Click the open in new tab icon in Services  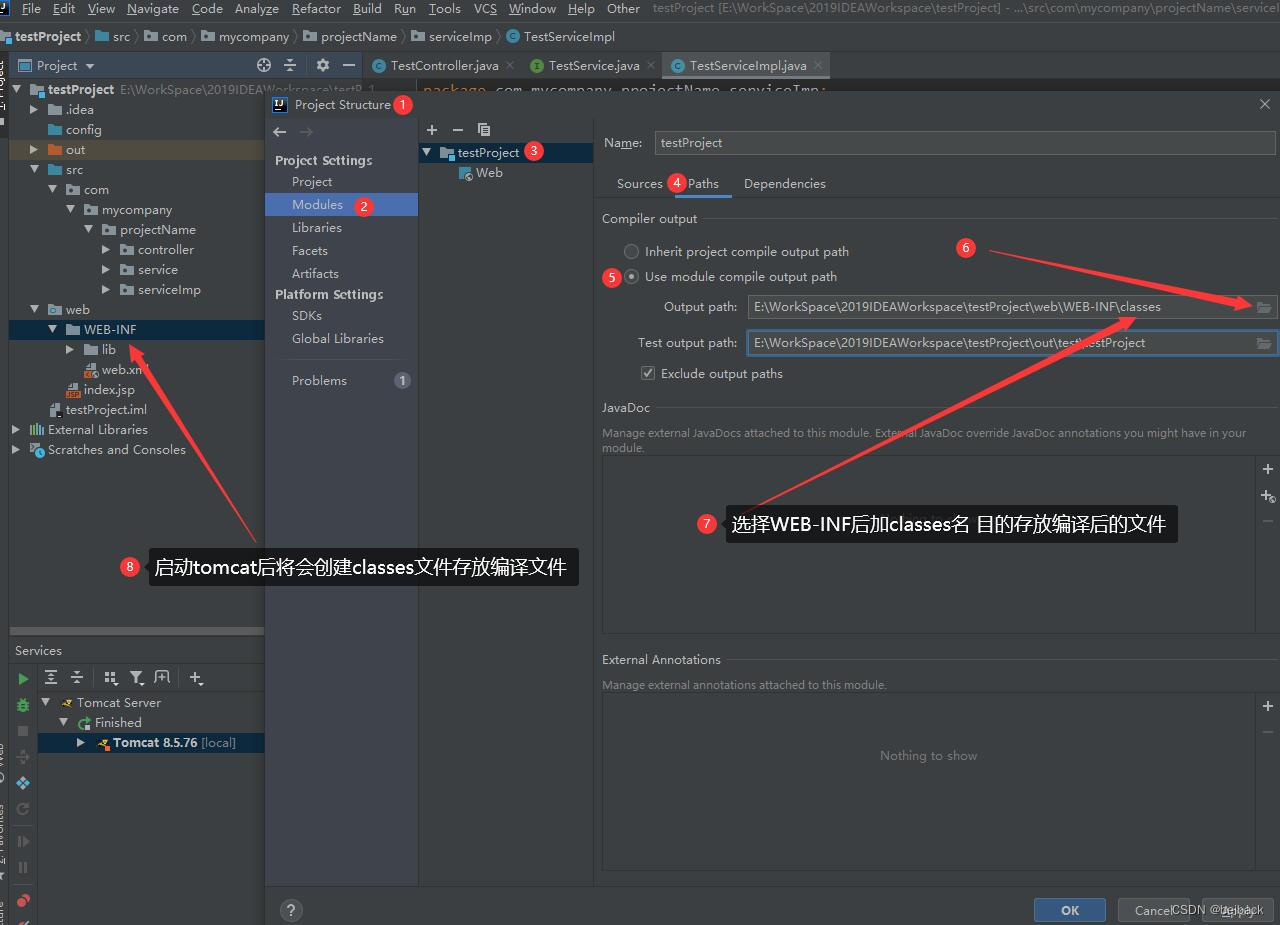pos(162,678)
